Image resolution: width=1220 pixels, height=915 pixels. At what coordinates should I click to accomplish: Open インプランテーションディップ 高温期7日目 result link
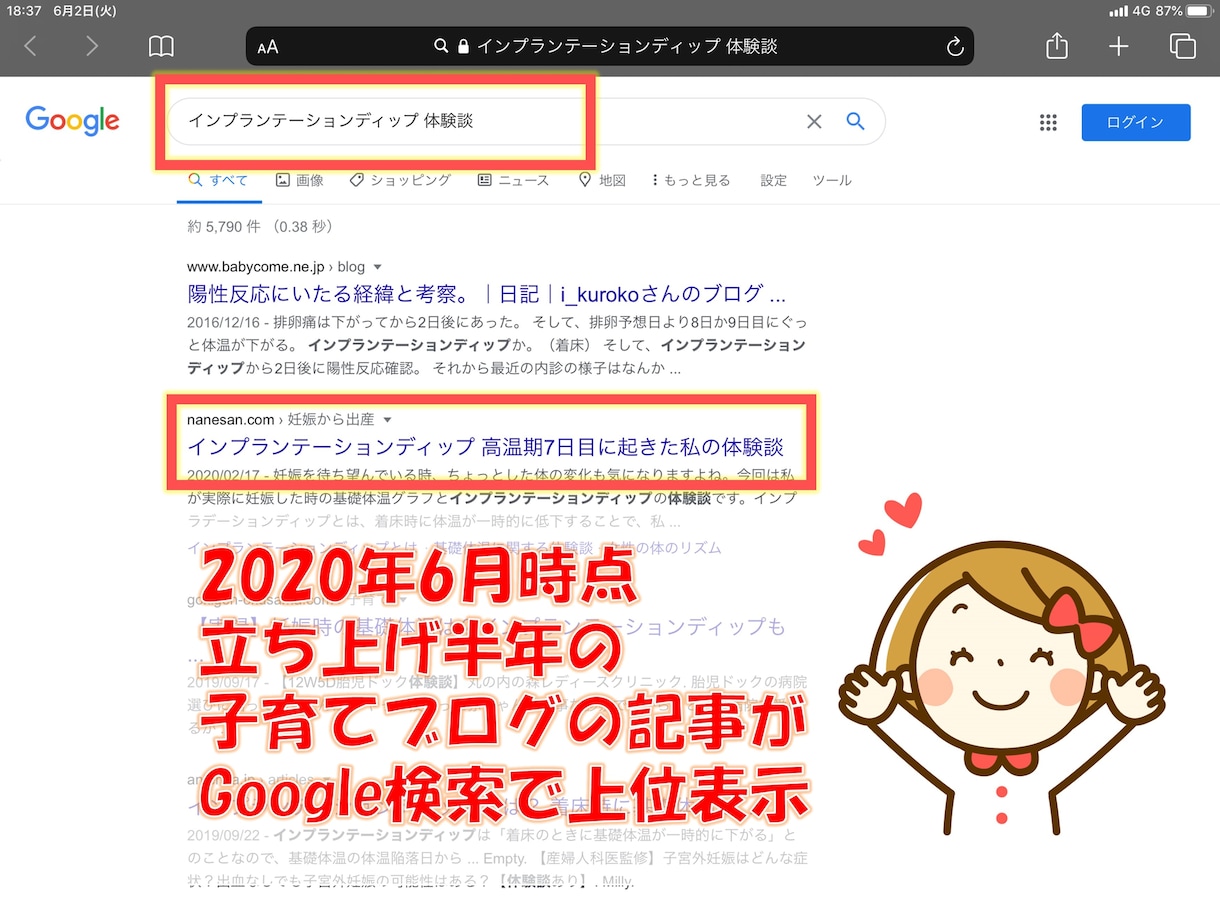pos(485,446)
